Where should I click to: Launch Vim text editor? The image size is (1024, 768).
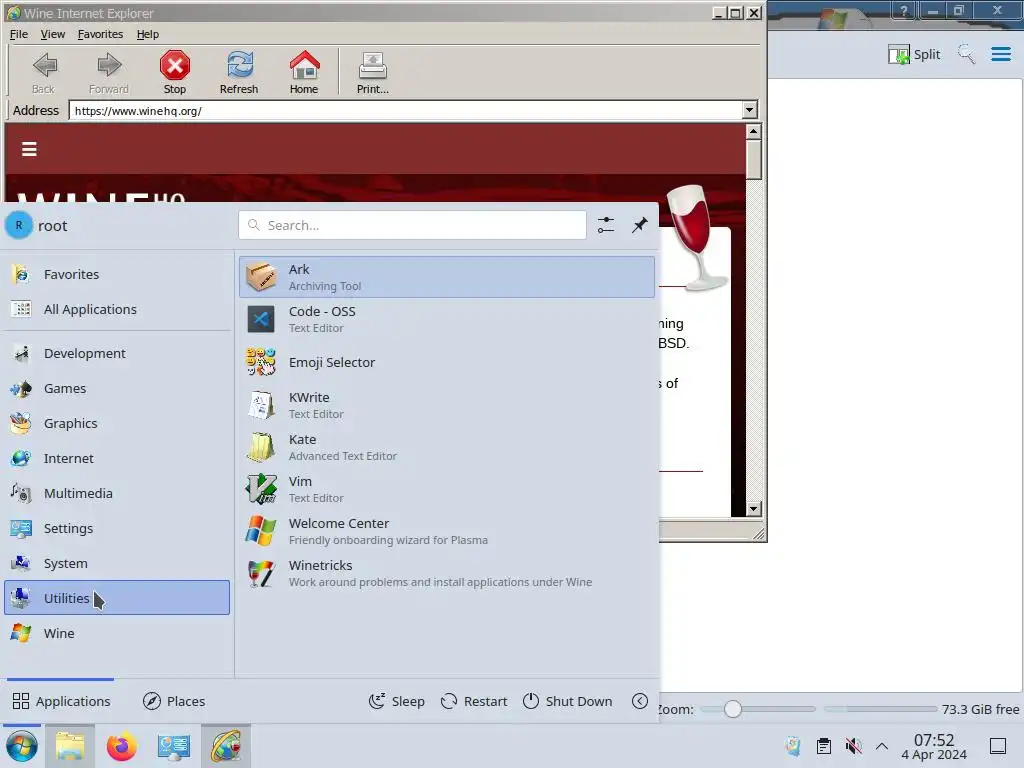[x=447, y=489]
